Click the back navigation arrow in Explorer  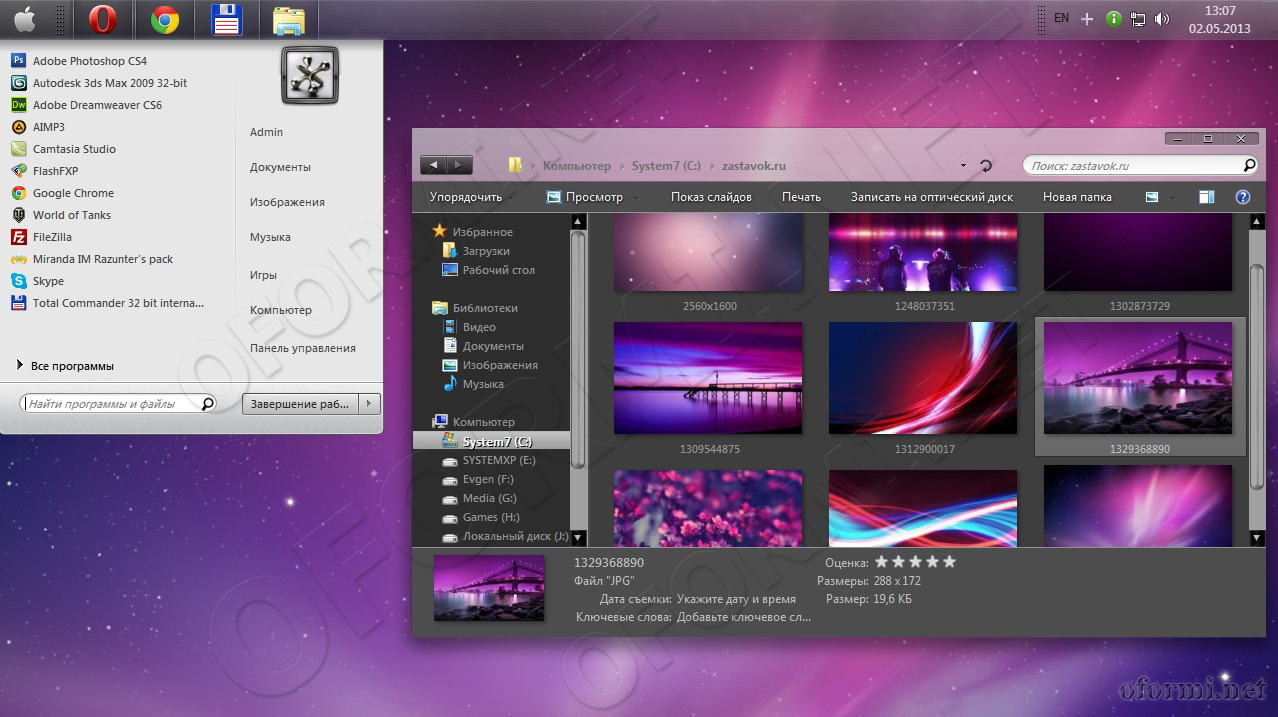(434, 165)
